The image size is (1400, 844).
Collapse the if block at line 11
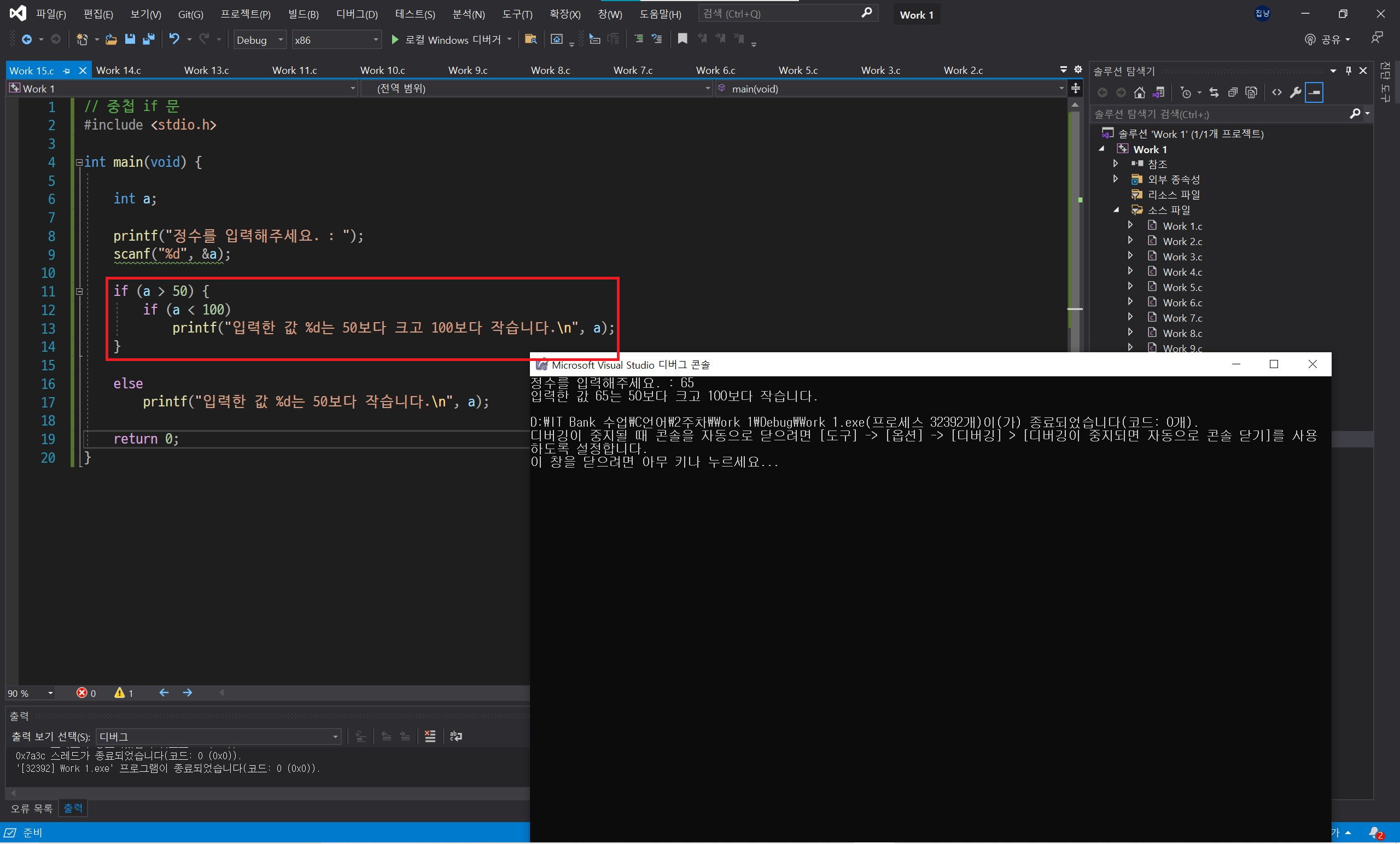tap(79, 292)
